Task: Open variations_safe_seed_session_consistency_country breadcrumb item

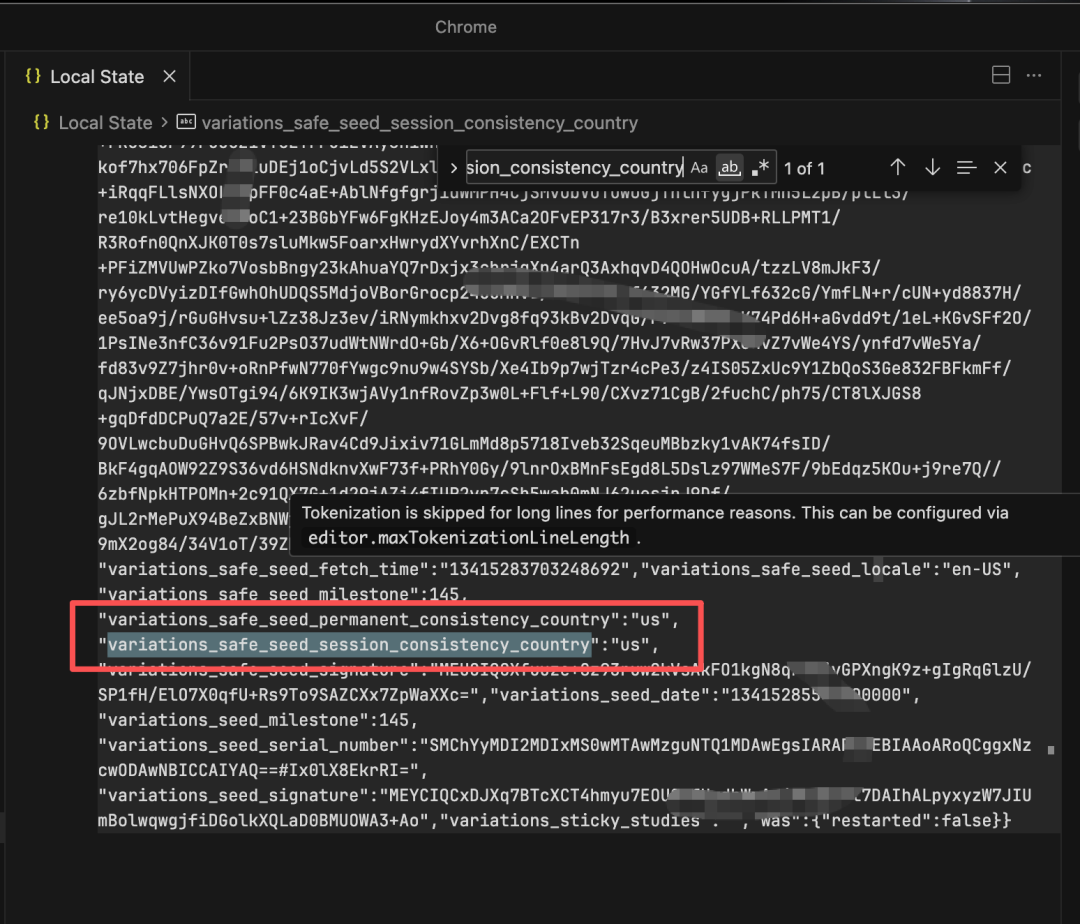Action: pos(419,123)
